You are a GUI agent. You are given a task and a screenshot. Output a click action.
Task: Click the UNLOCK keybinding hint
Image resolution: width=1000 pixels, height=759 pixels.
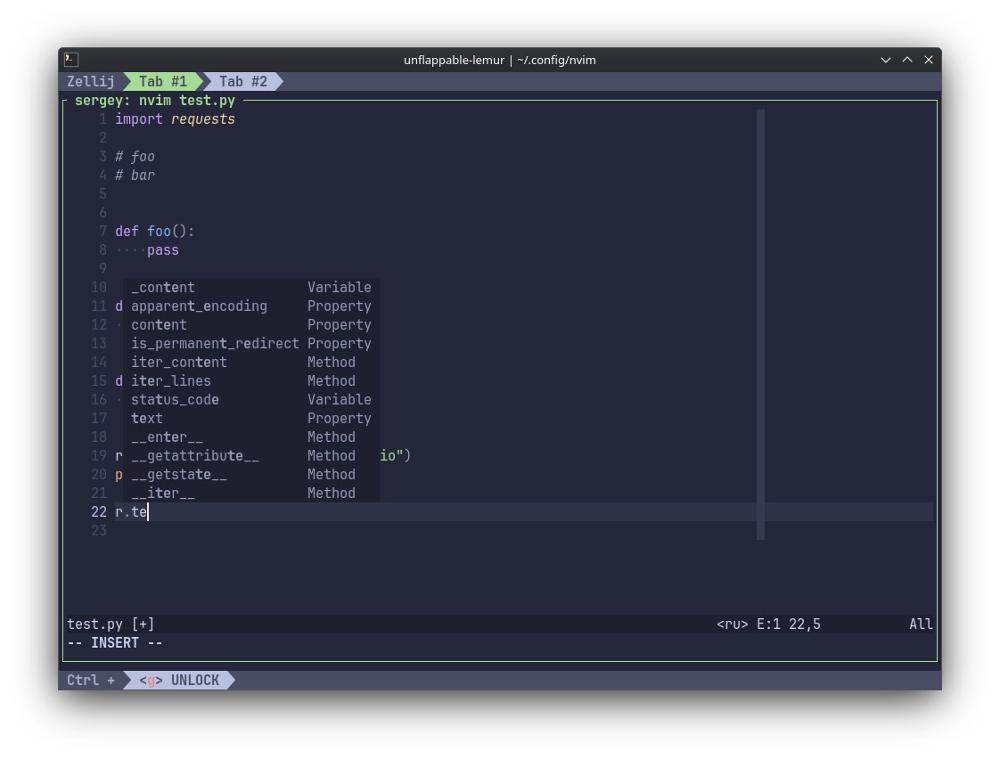tap(179, 681)
